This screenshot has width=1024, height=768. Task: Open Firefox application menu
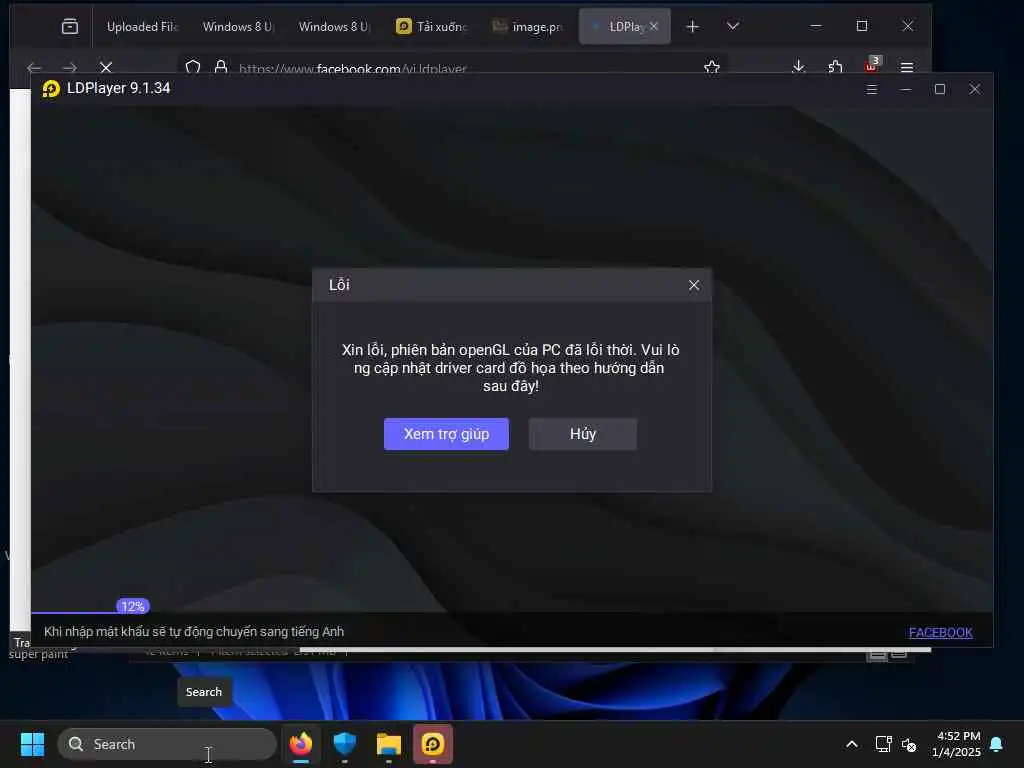click(x=906, y=67)
